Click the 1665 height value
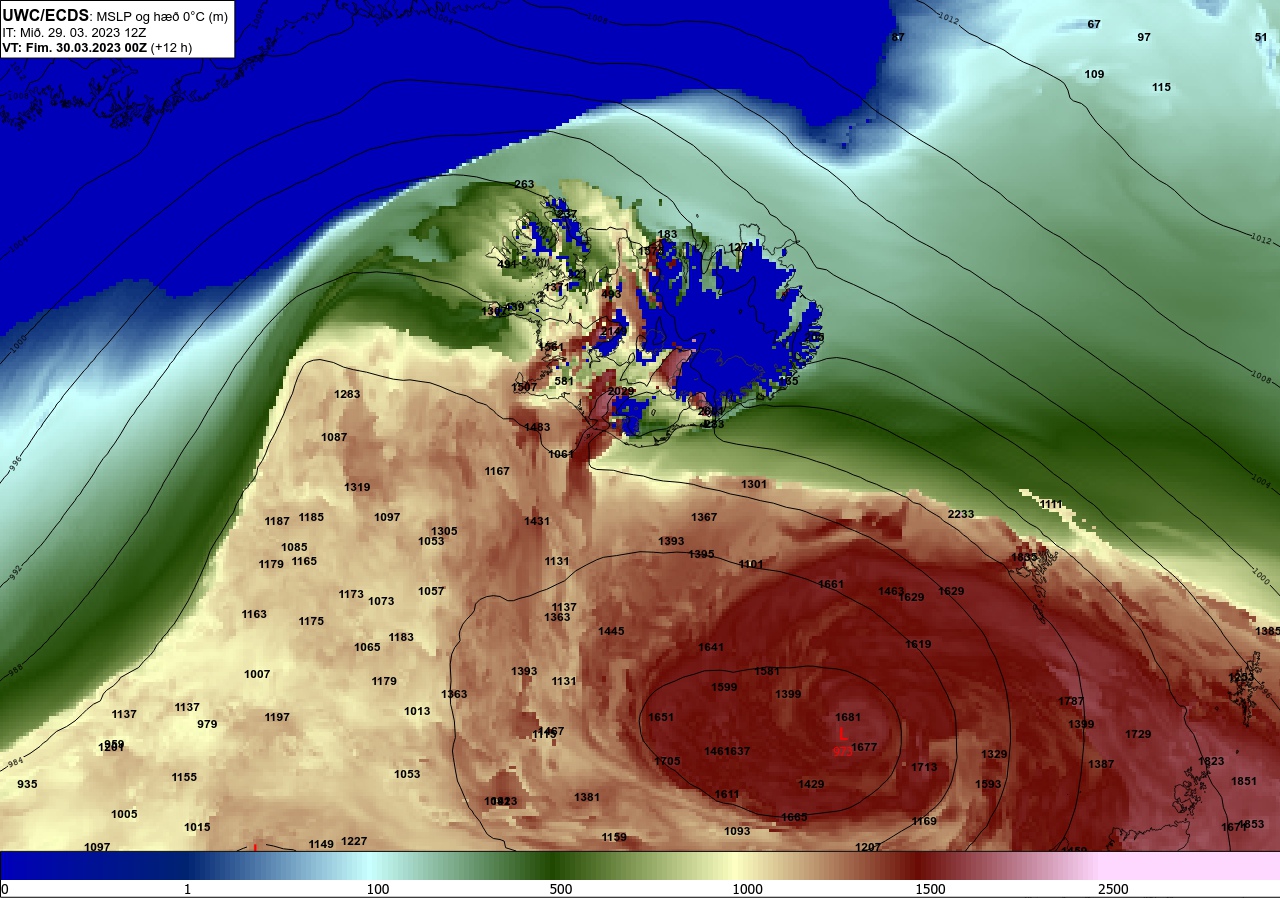The image size is (1280, 898). point(794,817)
